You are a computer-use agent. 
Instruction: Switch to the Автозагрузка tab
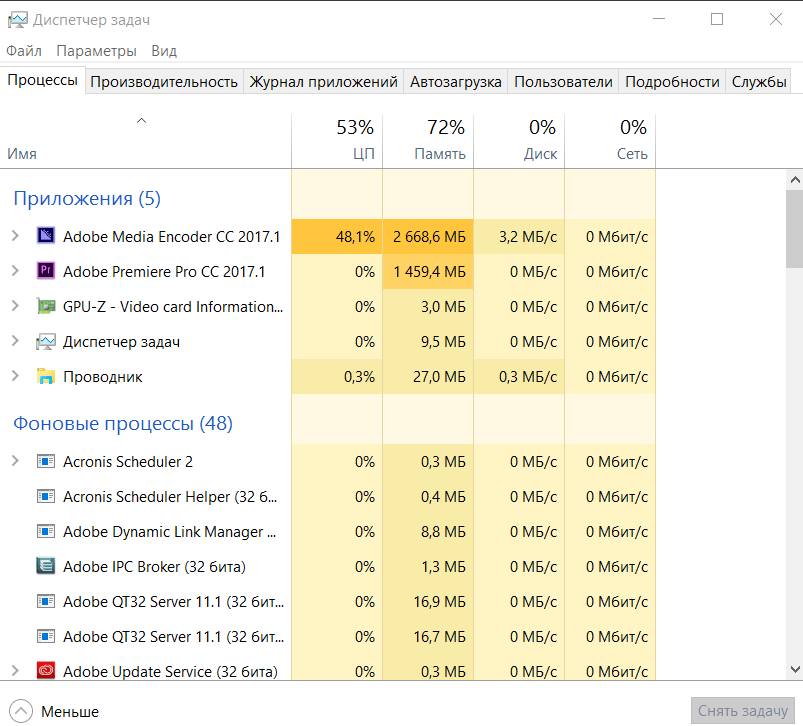(455, 82)
